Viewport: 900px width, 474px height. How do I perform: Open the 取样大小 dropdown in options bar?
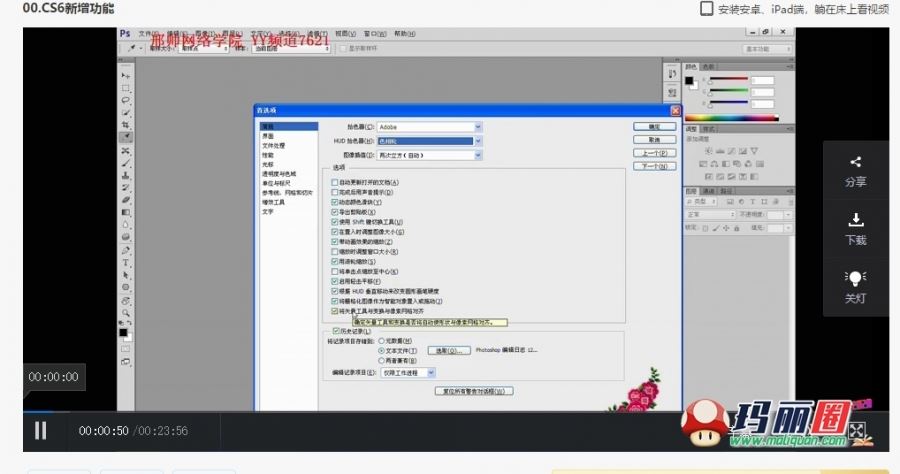click(204, 49)
